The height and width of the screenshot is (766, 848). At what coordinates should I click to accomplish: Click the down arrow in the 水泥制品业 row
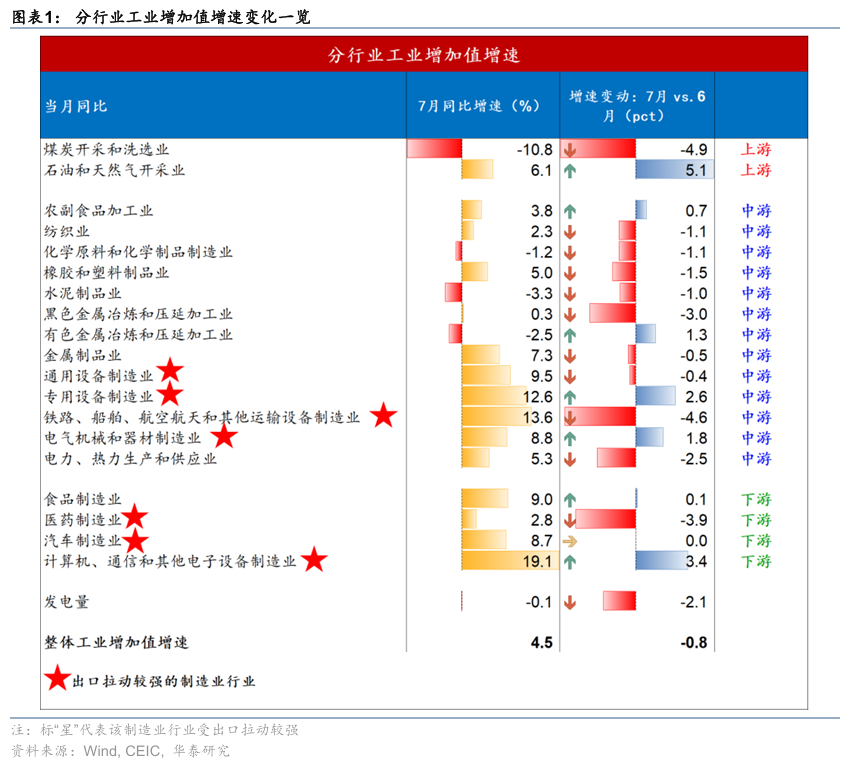[569, 294]
